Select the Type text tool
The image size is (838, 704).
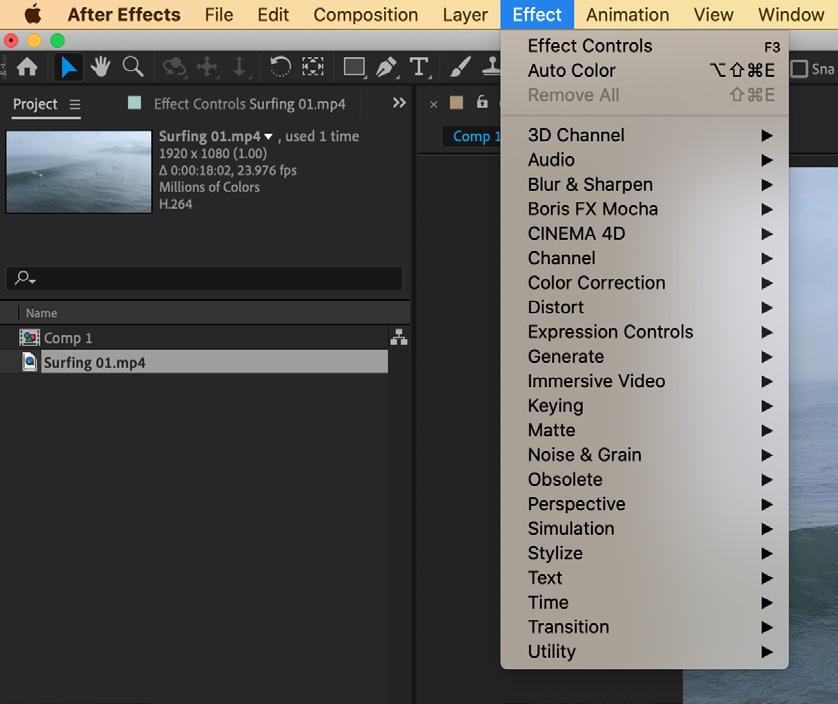point(420,67)
